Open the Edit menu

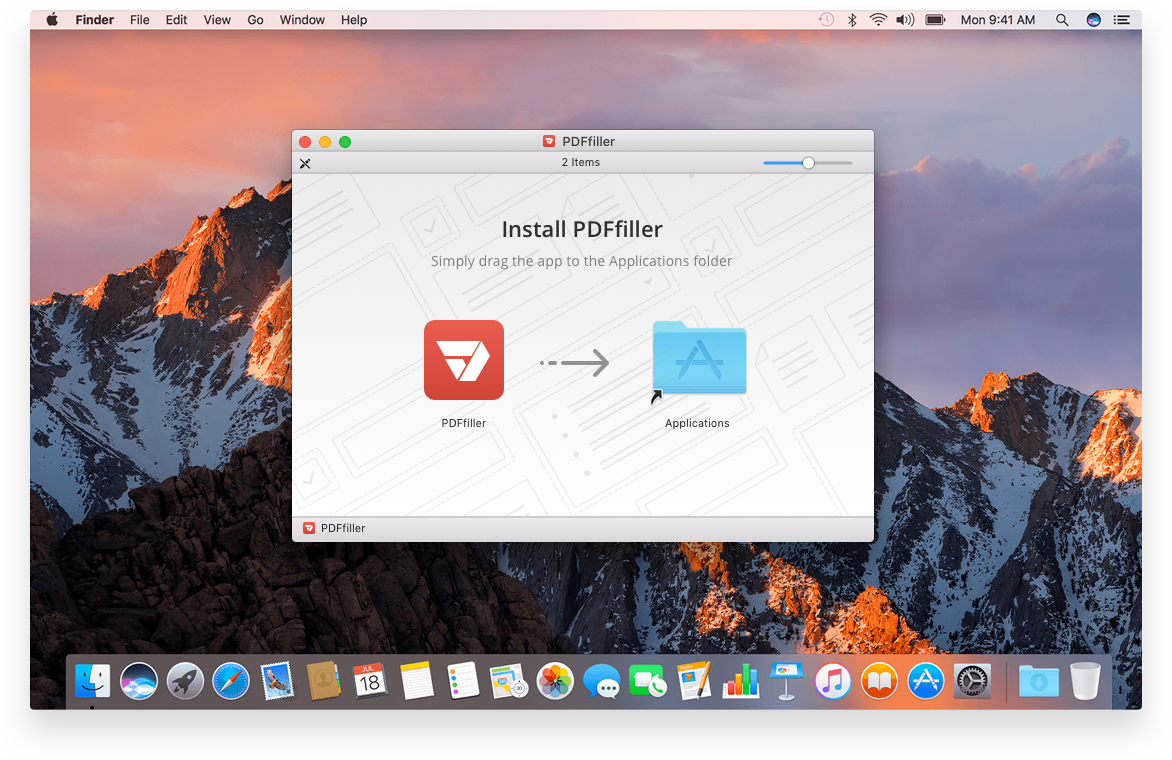point(176,20)
